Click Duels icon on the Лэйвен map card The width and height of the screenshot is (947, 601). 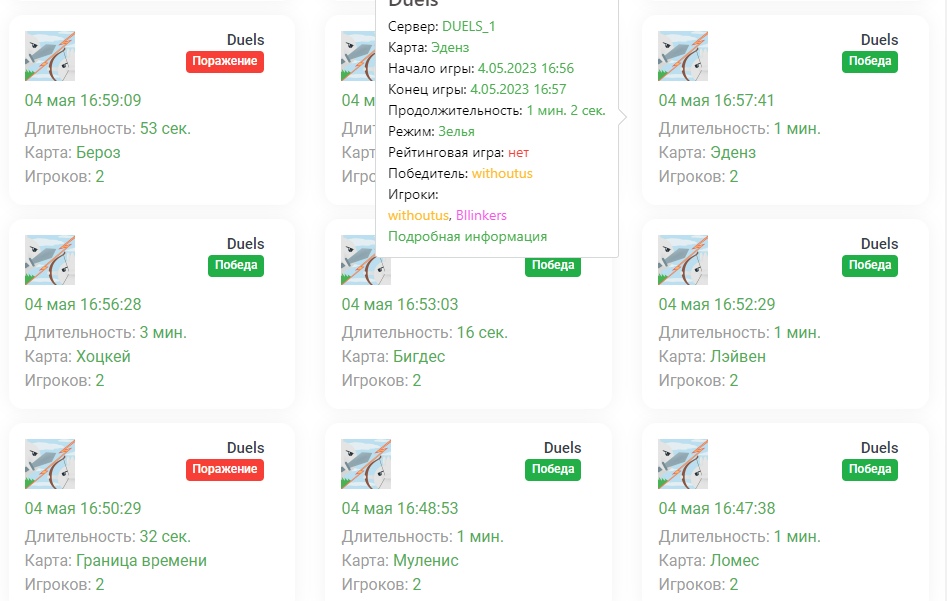pos(683,260)
